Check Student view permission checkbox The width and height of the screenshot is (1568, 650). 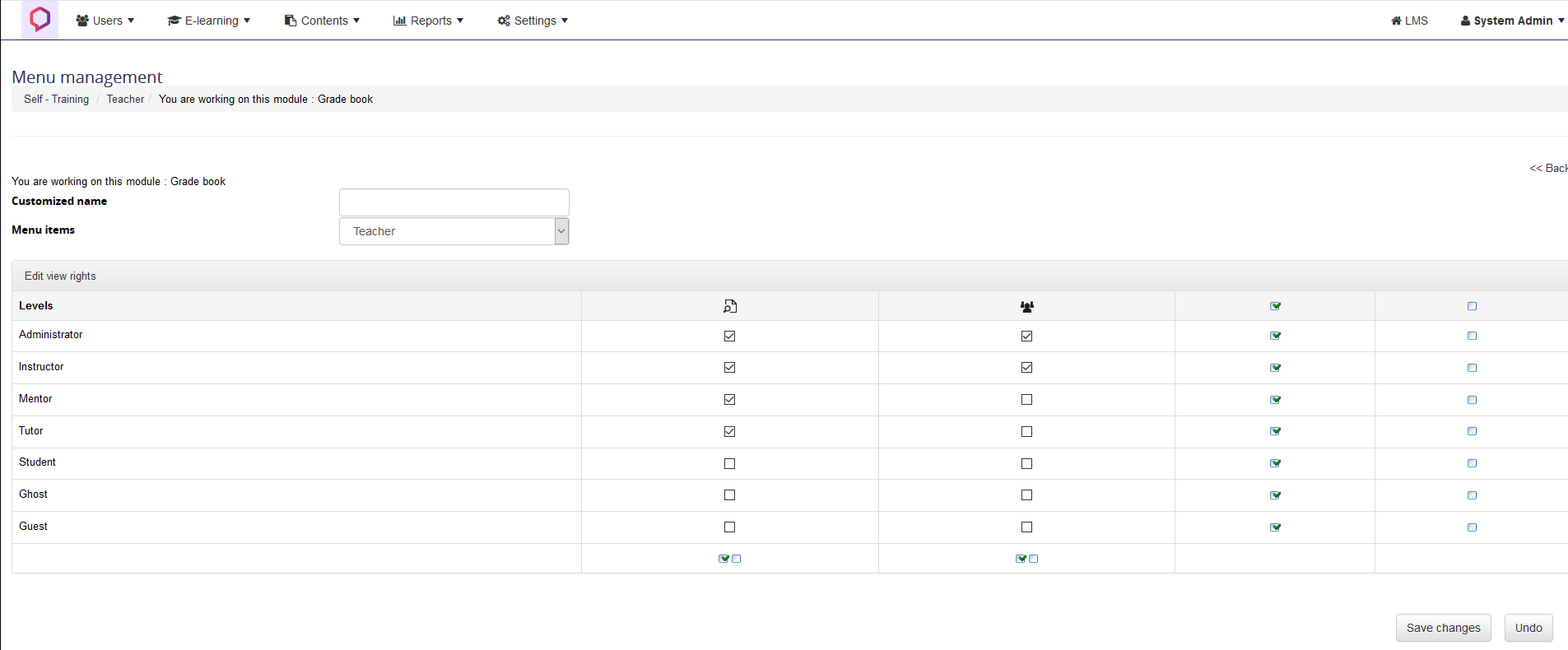tap(729, 464)
